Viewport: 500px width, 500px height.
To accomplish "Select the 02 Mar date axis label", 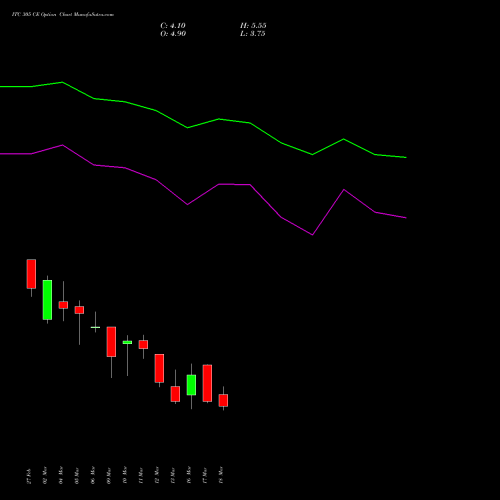I will pyautogui.click(x=45, y=475).
